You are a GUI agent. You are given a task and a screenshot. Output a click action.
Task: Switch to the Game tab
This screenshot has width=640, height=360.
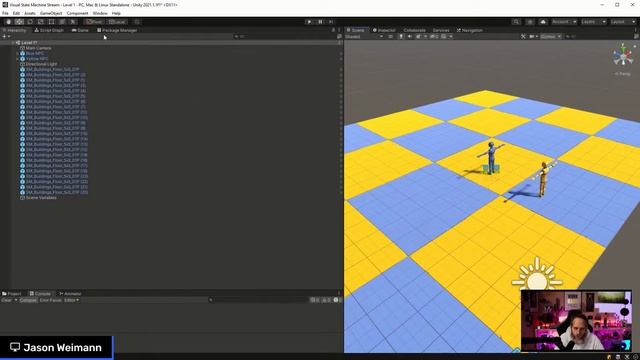pos(80,30)
